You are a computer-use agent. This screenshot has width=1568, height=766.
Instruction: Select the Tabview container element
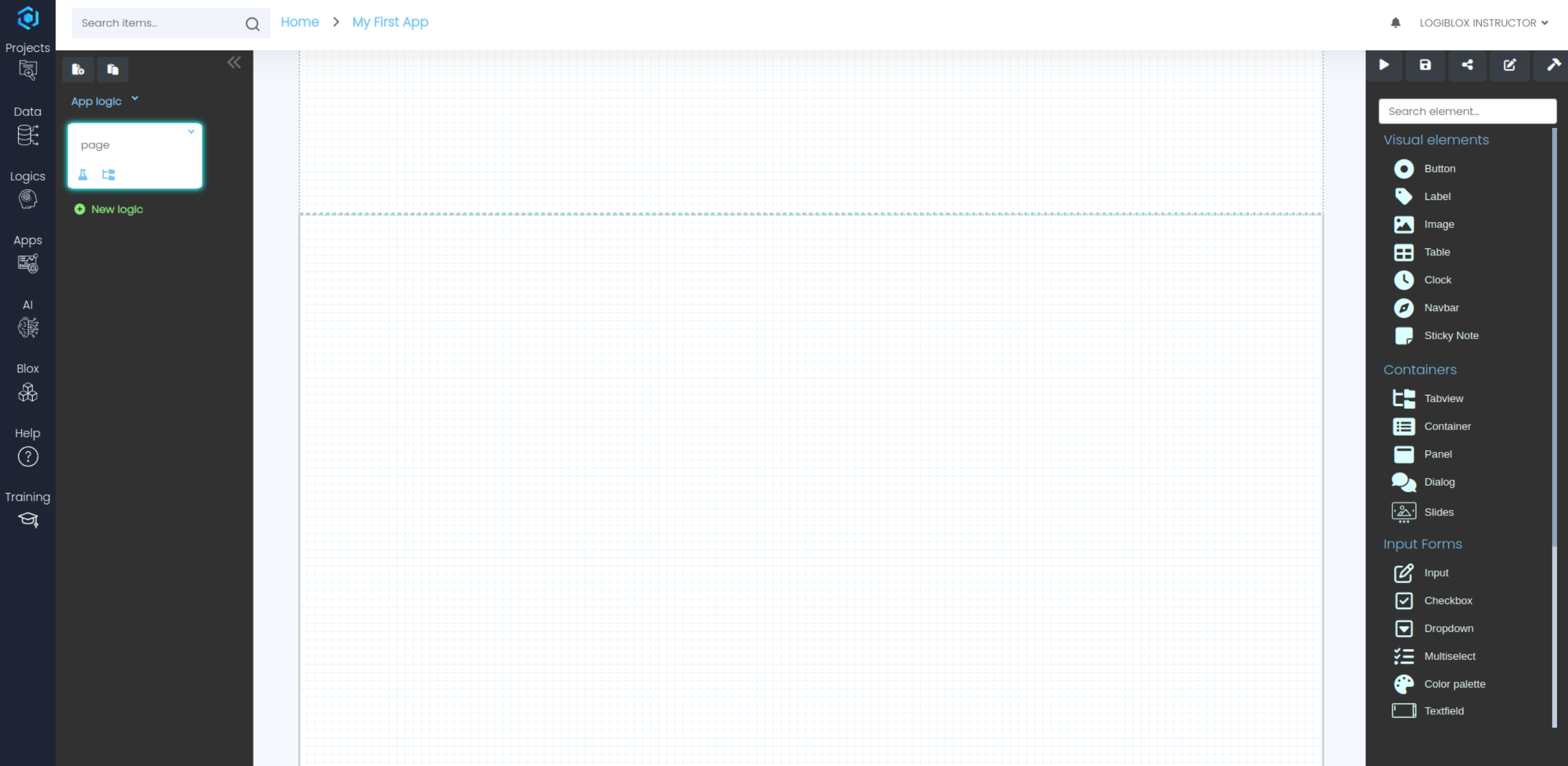1442,399
